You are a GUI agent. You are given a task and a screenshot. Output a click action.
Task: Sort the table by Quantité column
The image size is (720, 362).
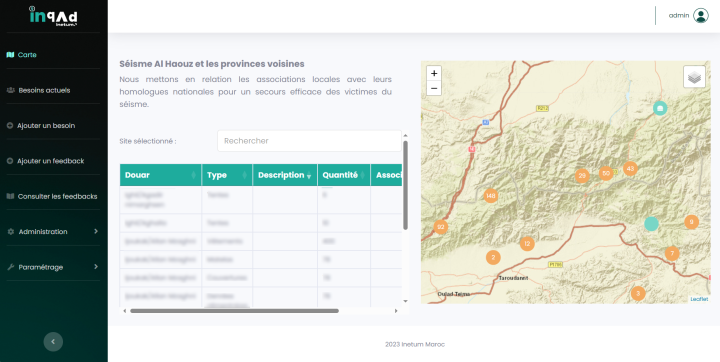(344, 175)
